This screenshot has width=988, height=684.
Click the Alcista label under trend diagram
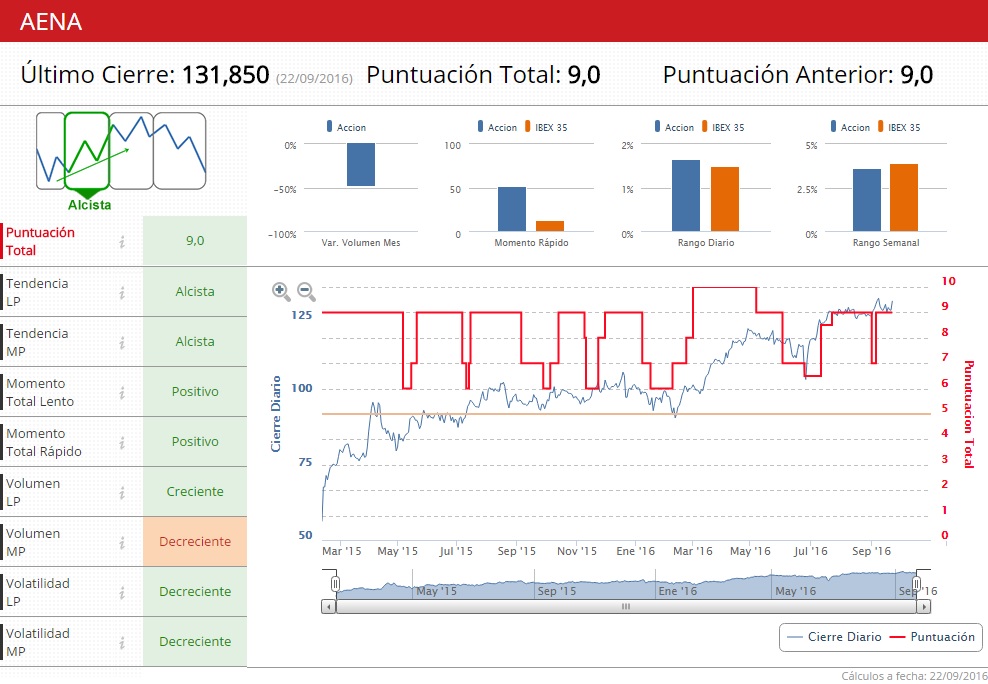(x=89, y=205)
